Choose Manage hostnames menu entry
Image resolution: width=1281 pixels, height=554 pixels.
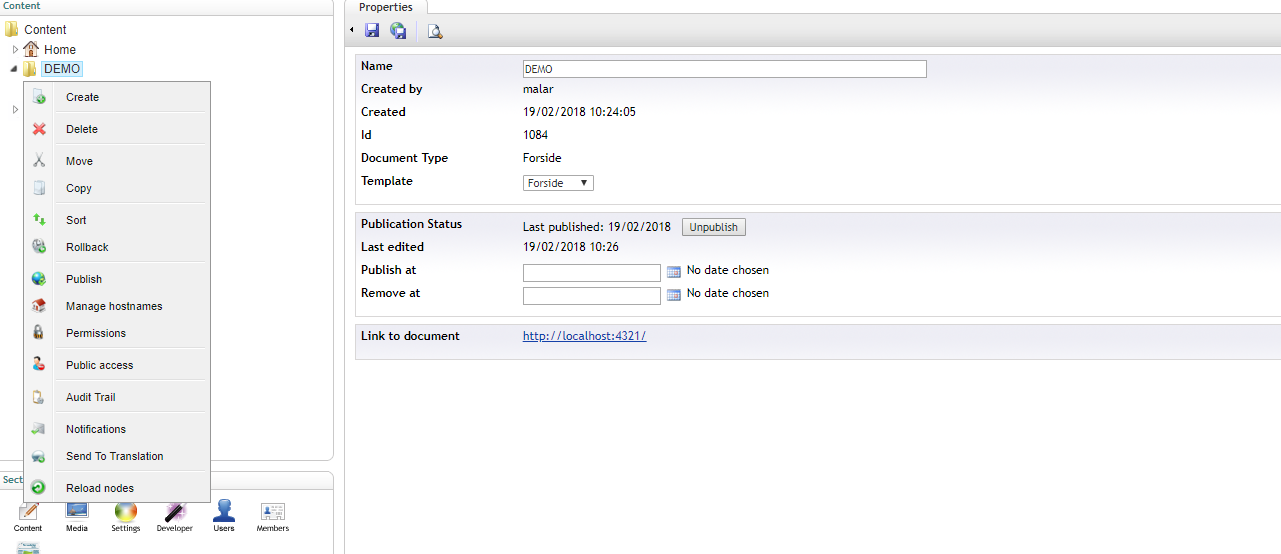coord(114,306)
